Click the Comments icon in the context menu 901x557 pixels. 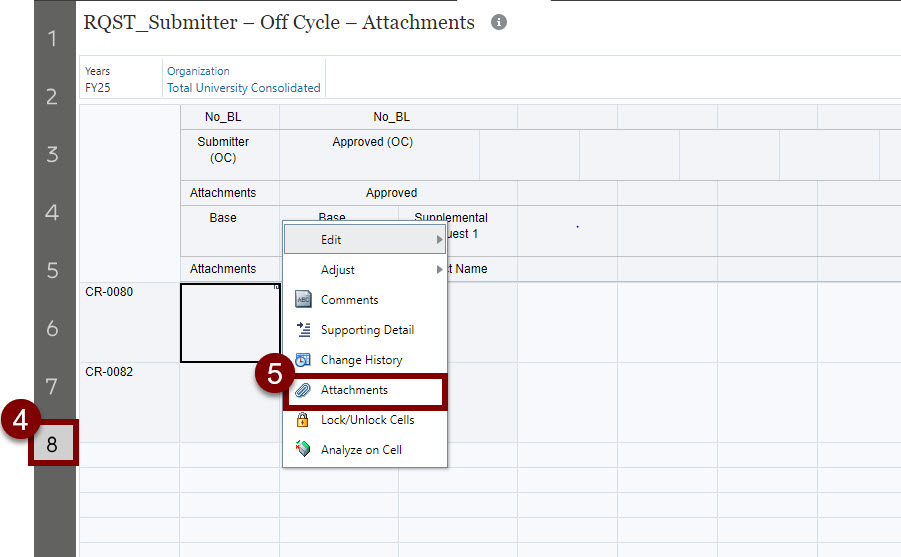(304, 300)
